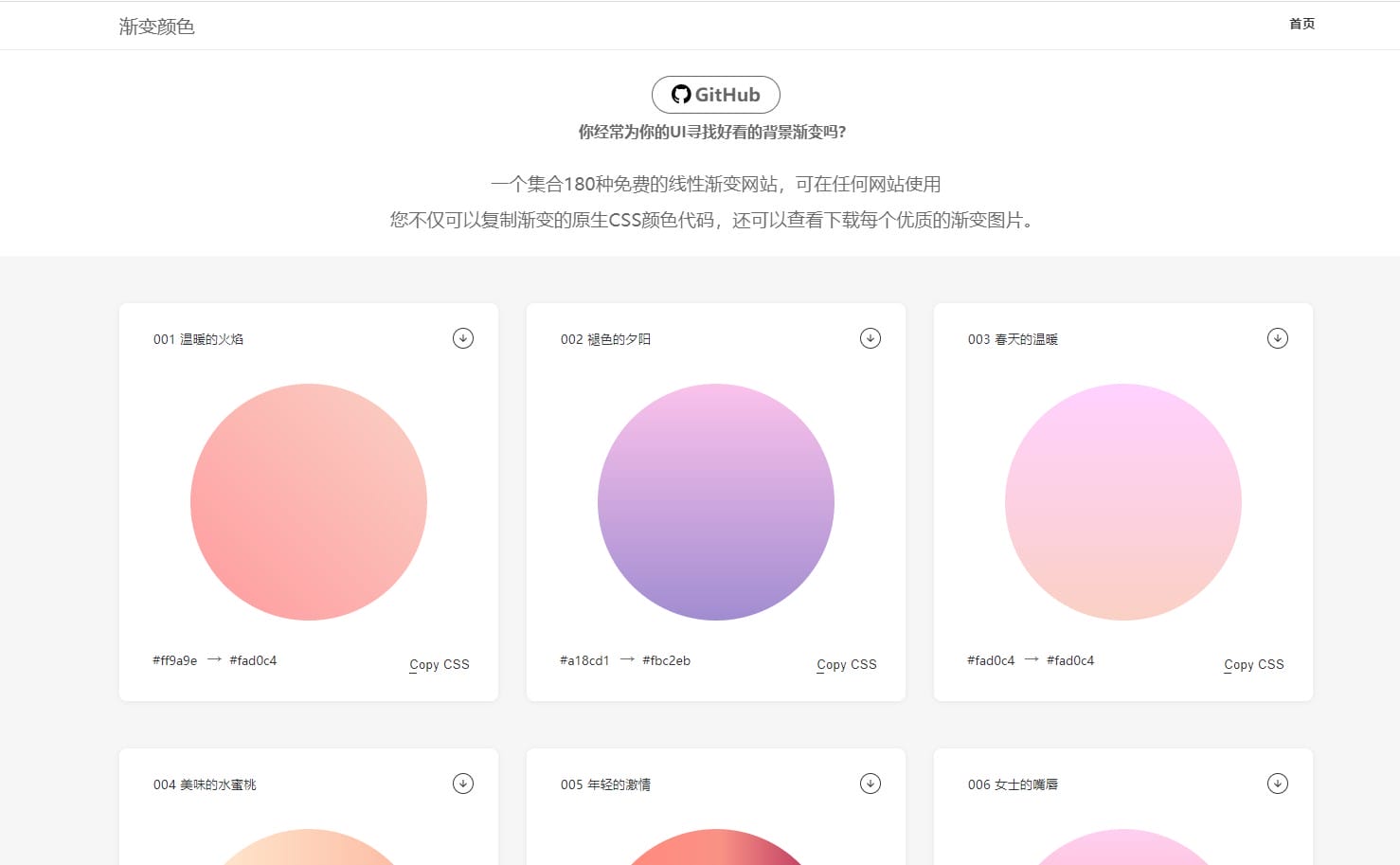Screen dimensions: 1400x865
Task: Click the 001 温暖的火焰 card title
Action: click(199, 339)
